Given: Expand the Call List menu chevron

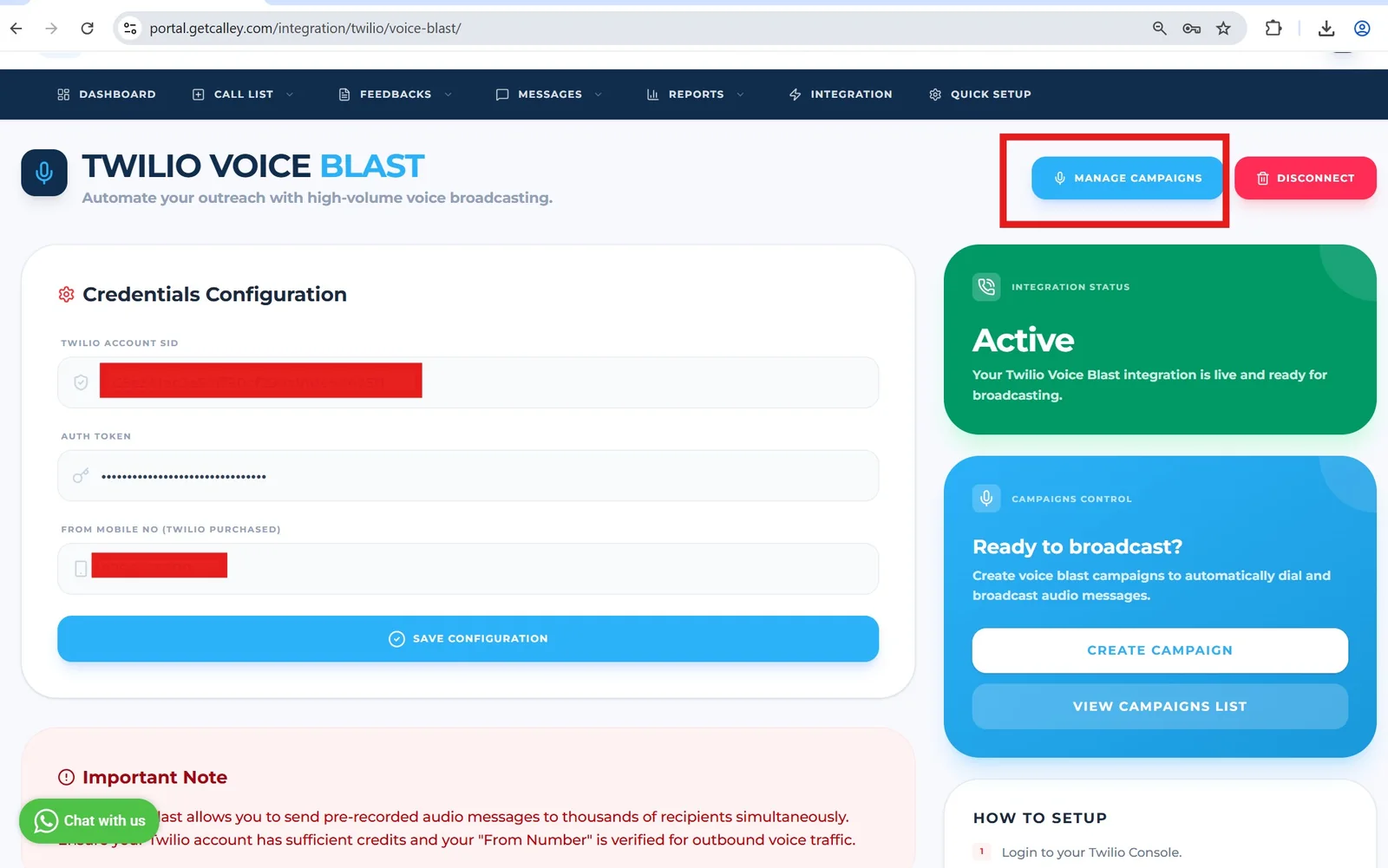Looking at the screenshot, I should (x=290, y=95).
